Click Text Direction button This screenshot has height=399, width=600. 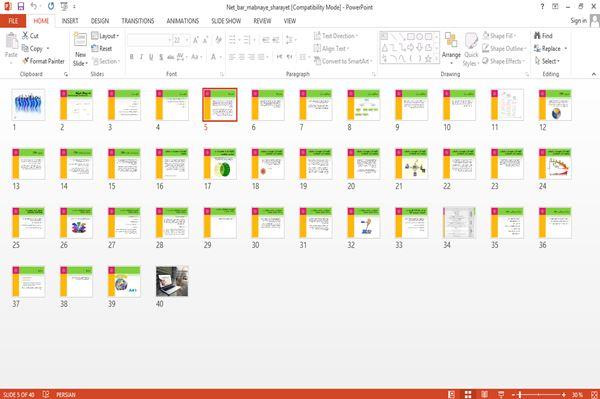(336, 36)
